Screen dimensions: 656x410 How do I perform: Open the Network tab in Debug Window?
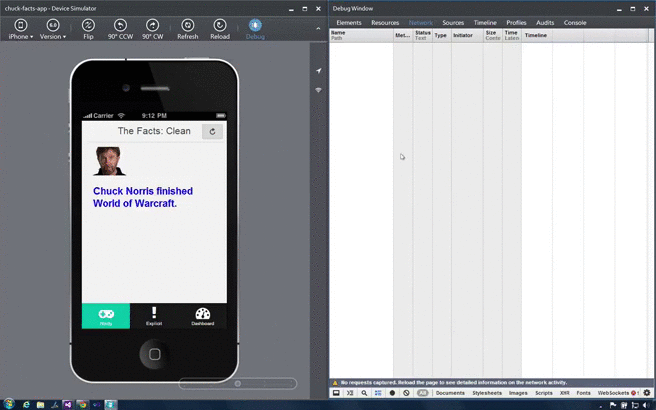pos(420,23)
